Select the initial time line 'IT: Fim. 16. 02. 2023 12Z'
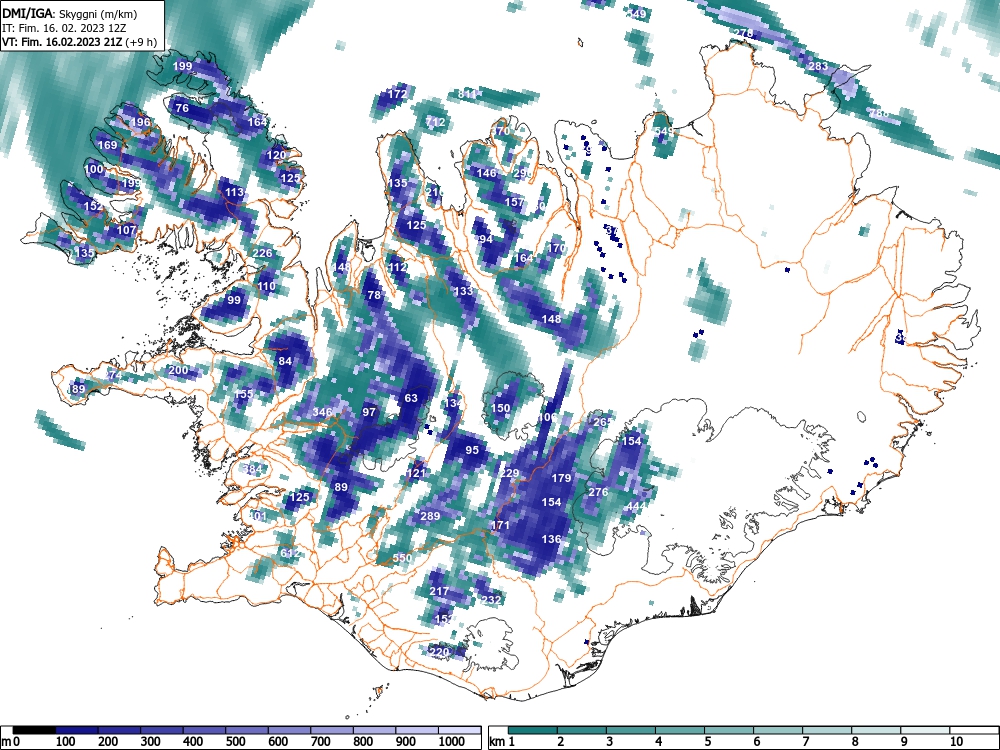 coord(64,28)
